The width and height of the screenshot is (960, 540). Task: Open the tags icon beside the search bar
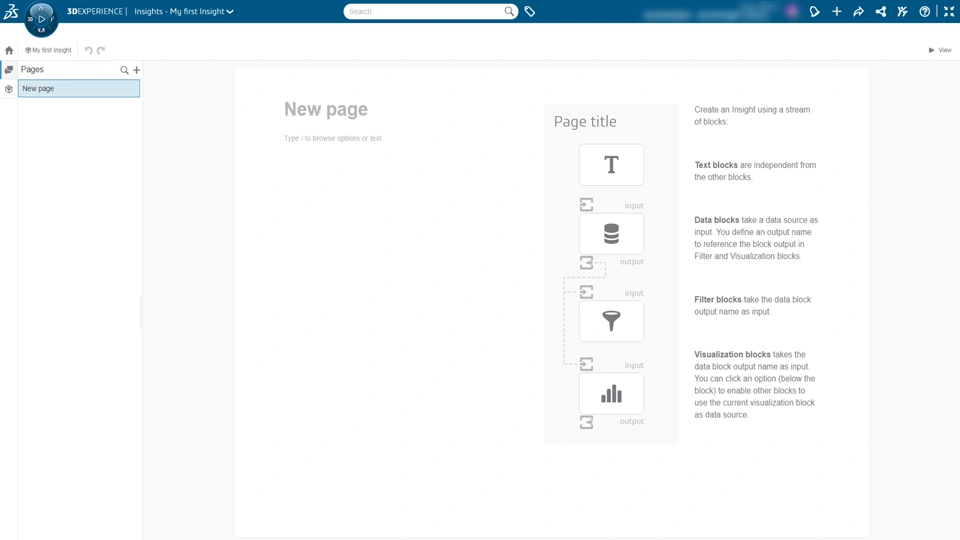tap(530, 12)
